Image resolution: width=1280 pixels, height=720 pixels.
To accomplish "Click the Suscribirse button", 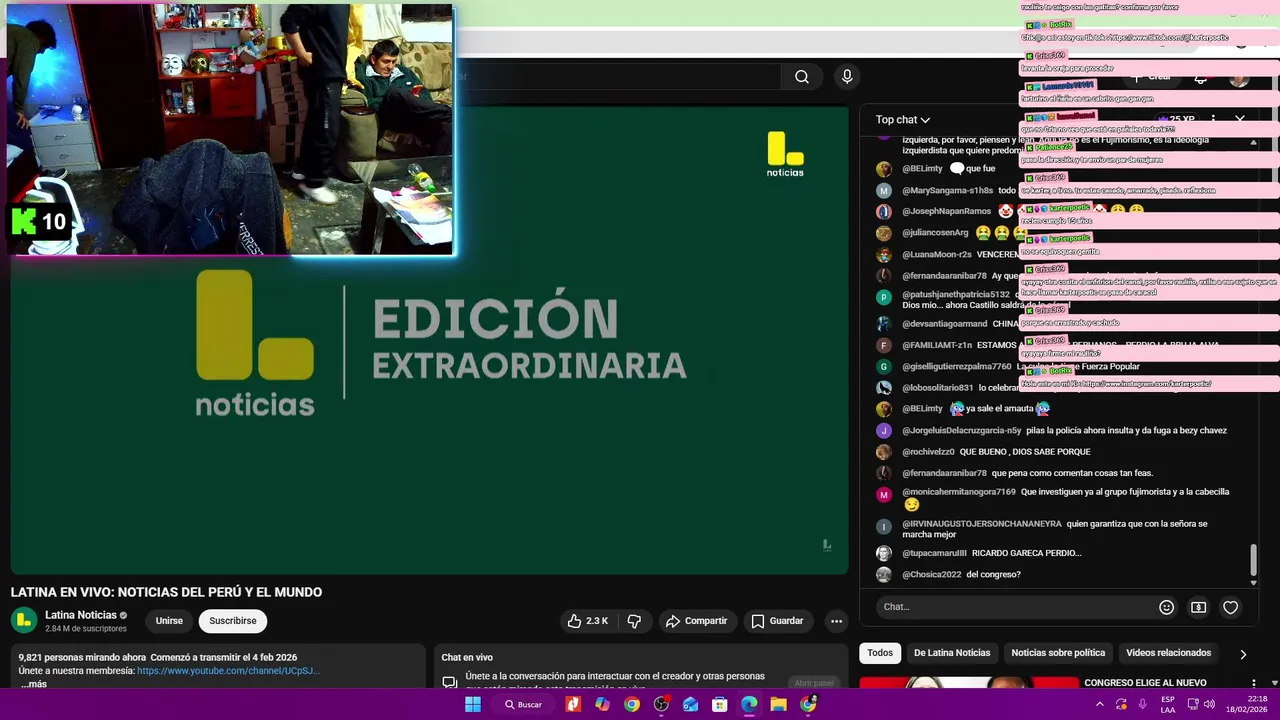I will tap(233, 621).
